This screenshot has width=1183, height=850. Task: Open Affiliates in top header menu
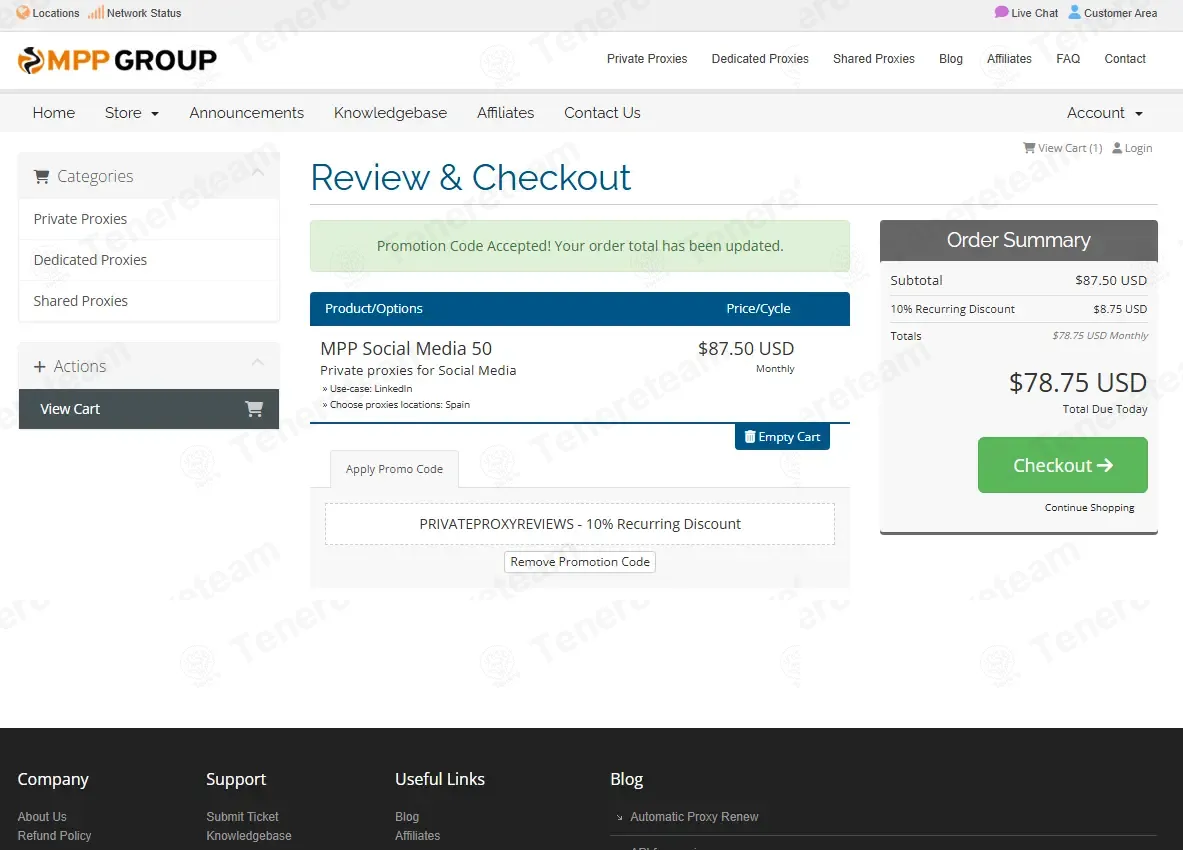point(1009,59)
